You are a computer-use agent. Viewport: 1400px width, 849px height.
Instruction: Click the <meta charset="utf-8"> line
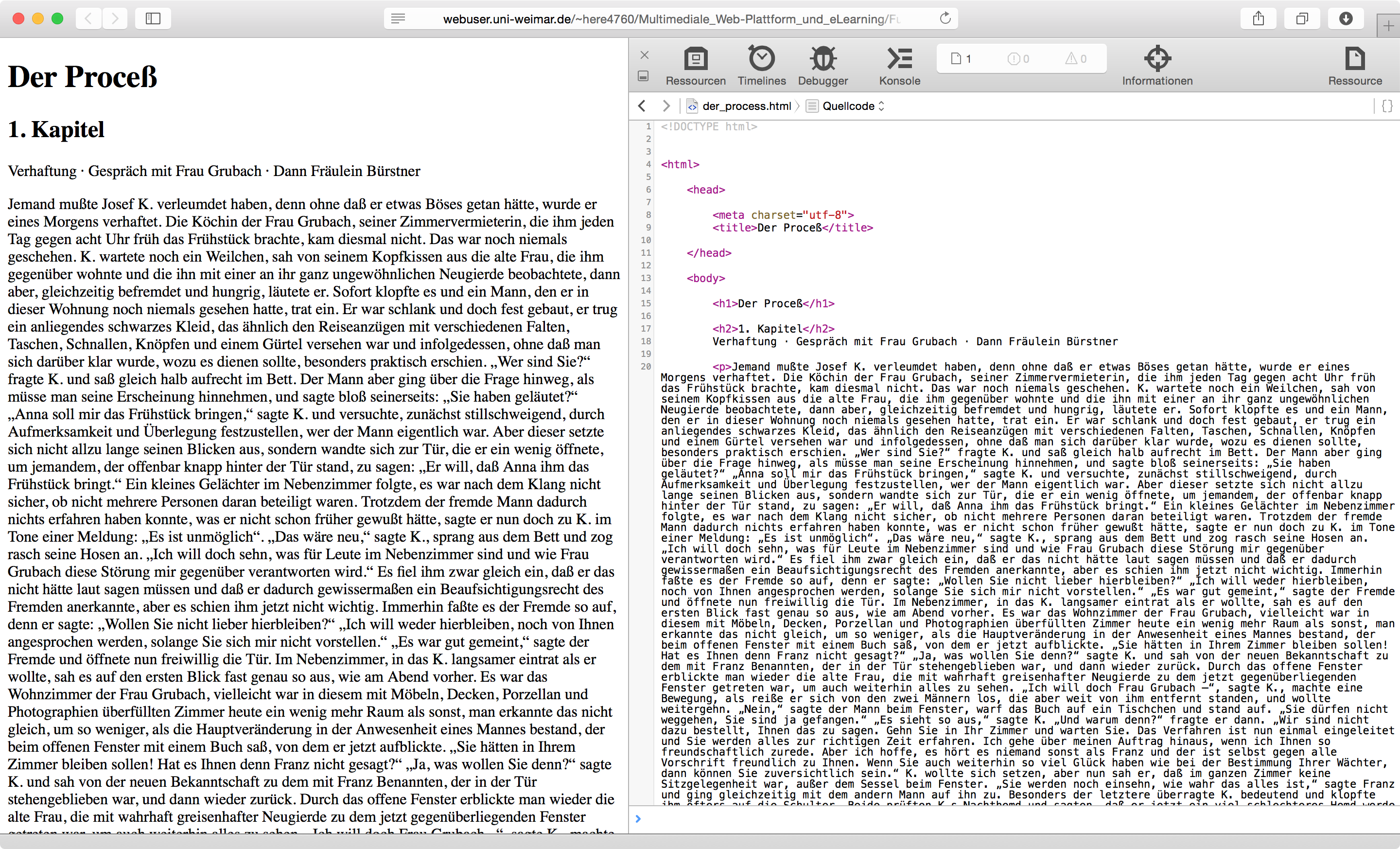(783, 215)
